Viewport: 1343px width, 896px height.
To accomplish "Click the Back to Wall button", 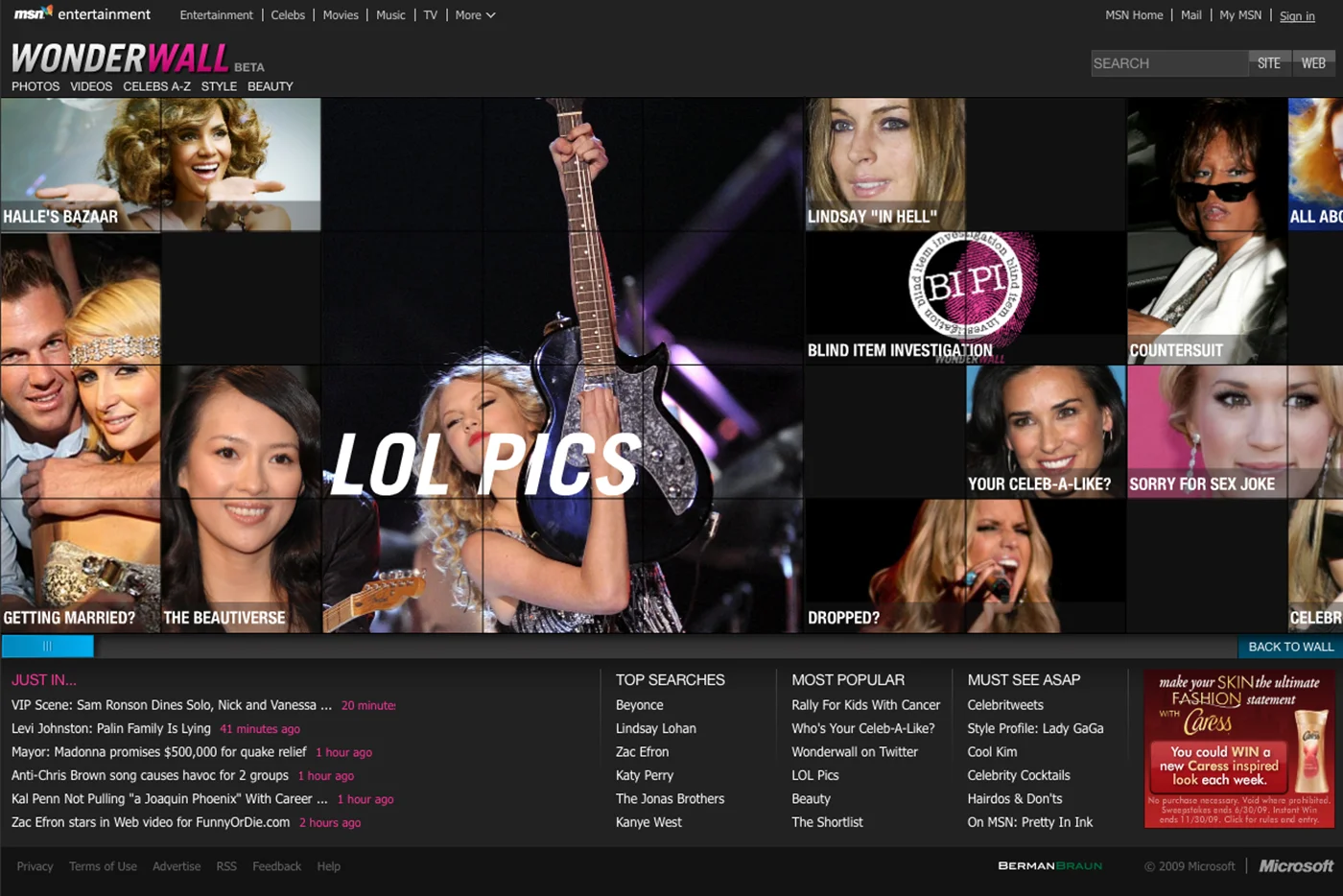I will [1290, 647].
